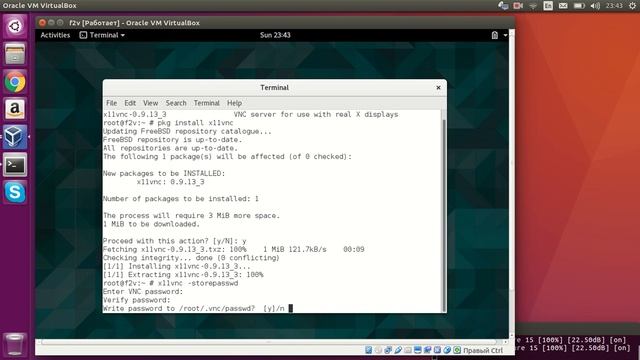Click 'Updating FreeBSD repository catalogue...' line

pyautogui.click(x=187, y=131)
